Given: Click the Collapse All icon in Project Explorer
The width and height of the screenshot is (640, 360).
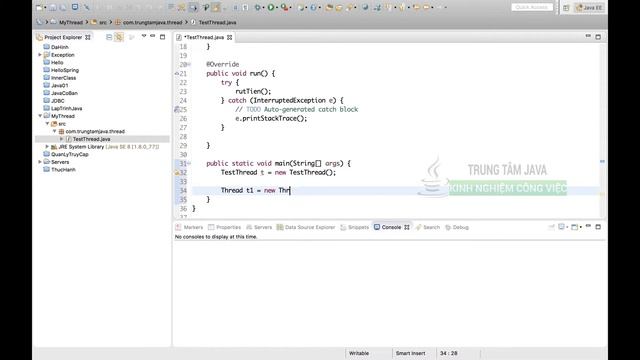Looking at the screenshot, I should [x=109, y=37].
